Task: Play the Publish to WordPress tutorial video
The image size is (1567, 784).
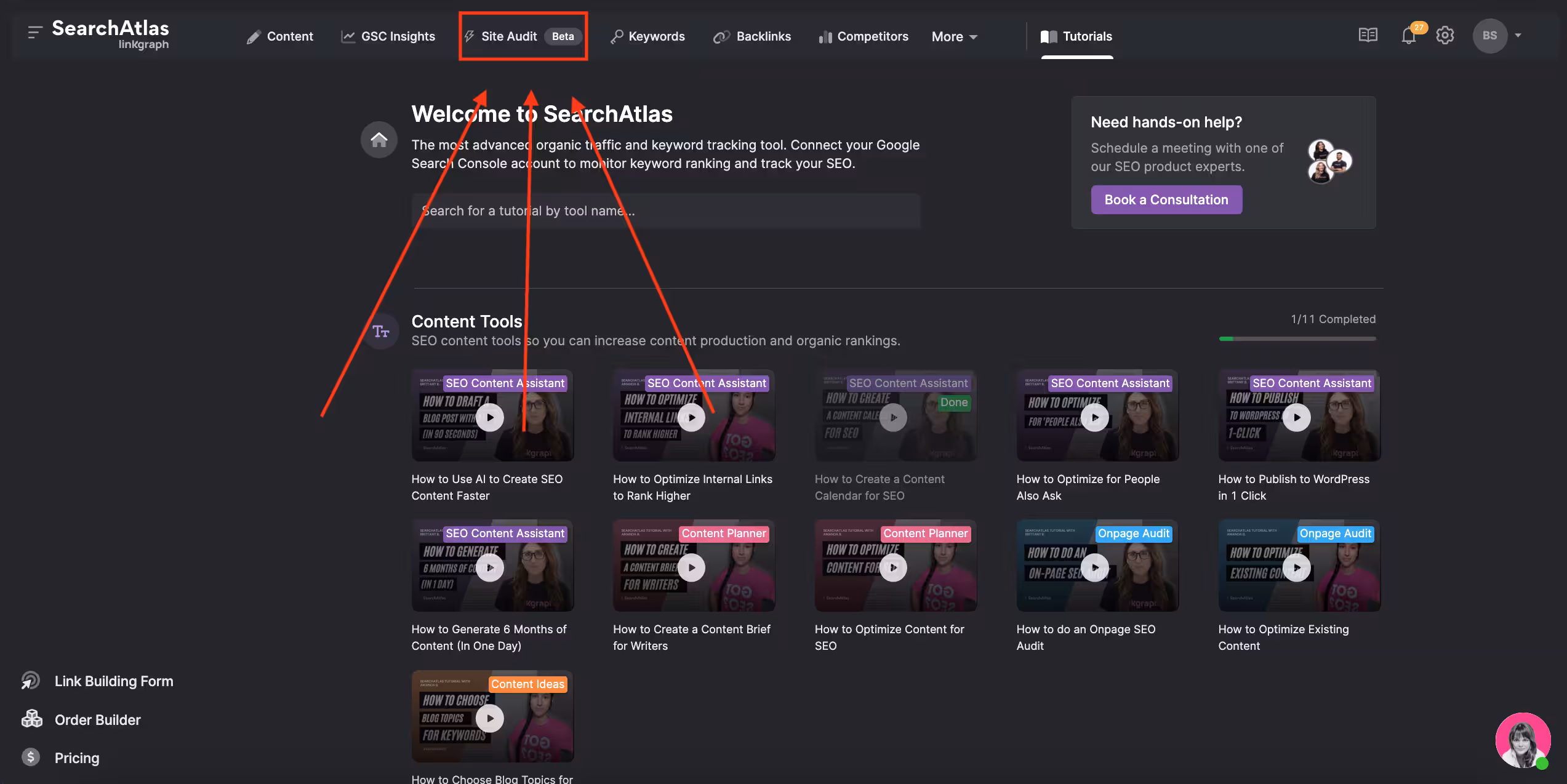Action: [1297, 418]
